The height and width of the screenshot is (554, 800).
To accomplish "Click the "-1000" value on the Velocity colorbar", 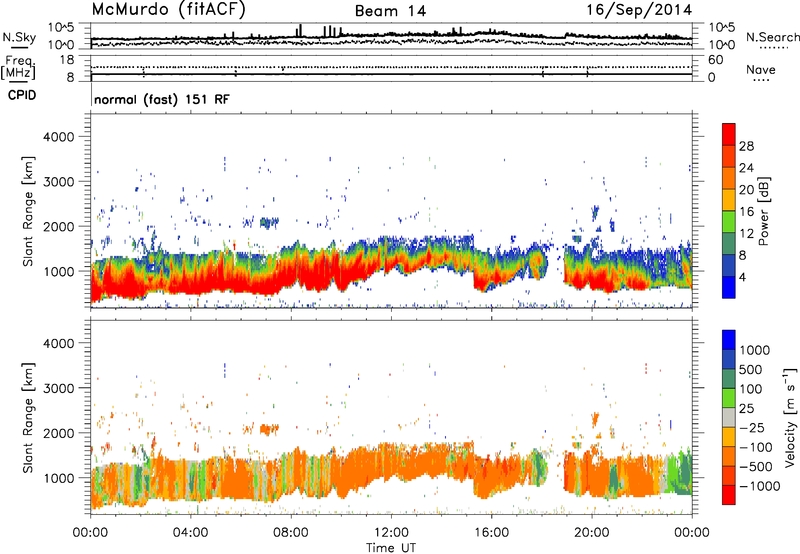I will click(x=759, y=486).
